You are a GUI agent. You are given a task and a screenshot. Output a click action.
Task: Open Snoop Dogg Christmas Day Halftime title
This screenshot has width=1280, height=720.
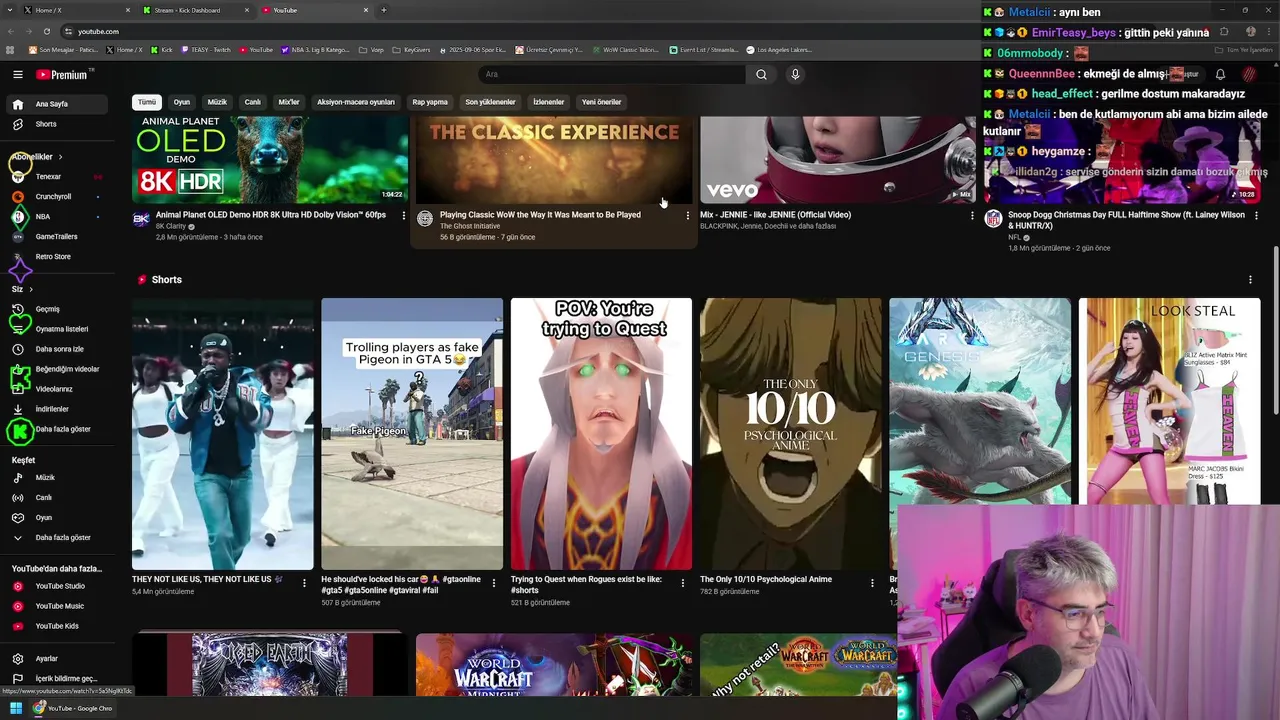(x=1126, y=220)
